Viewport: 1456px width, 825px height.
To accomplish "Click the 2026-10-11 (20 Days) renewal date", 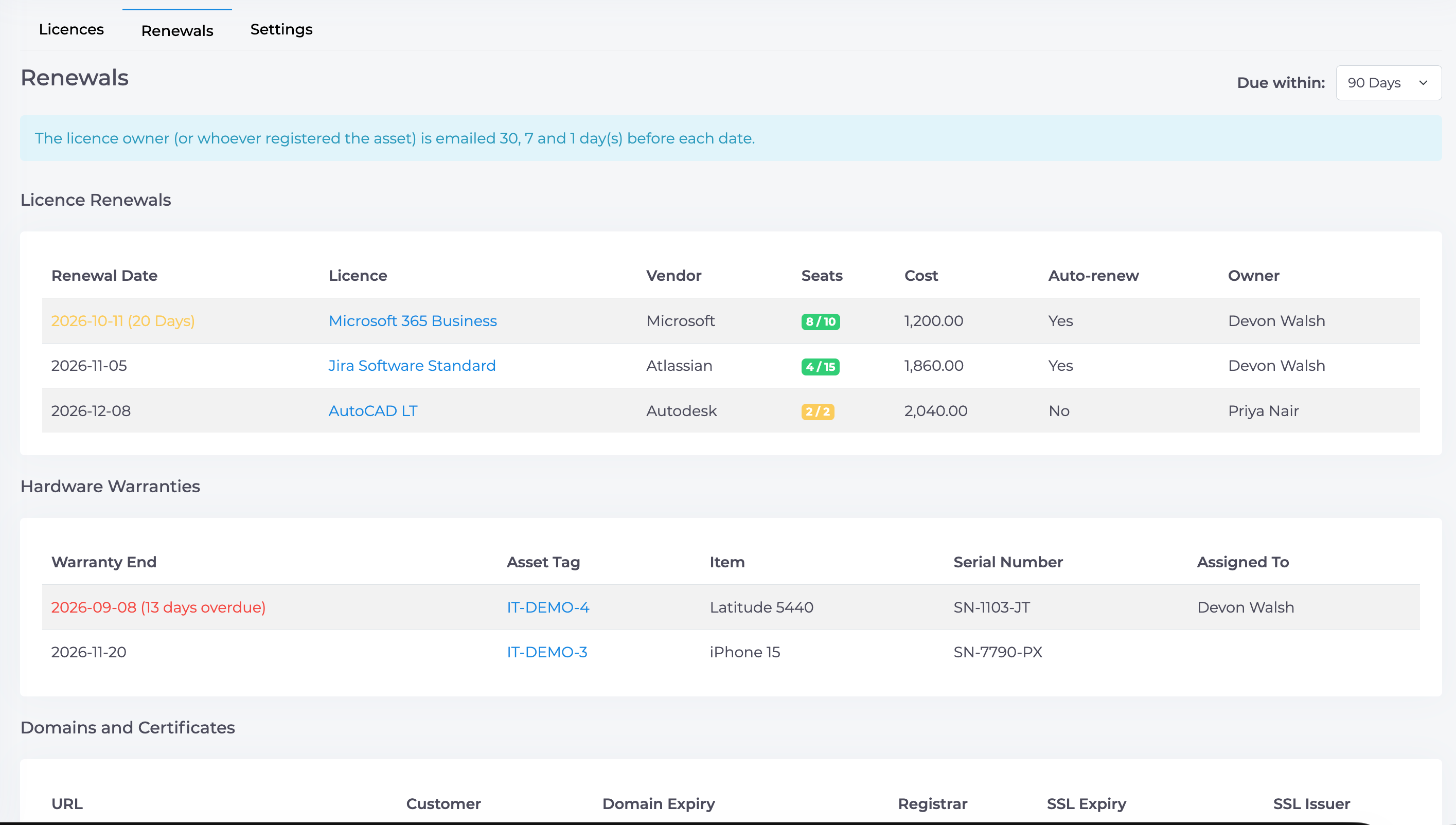I will (x=123, y=321).
